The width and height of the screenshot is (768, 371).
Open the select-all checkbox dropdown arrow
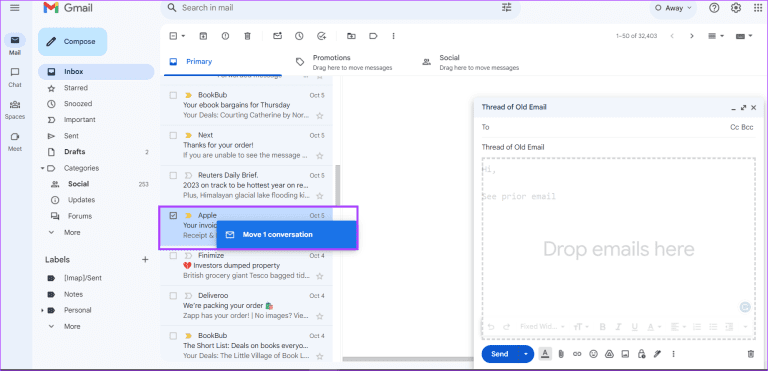click(184, 36)
